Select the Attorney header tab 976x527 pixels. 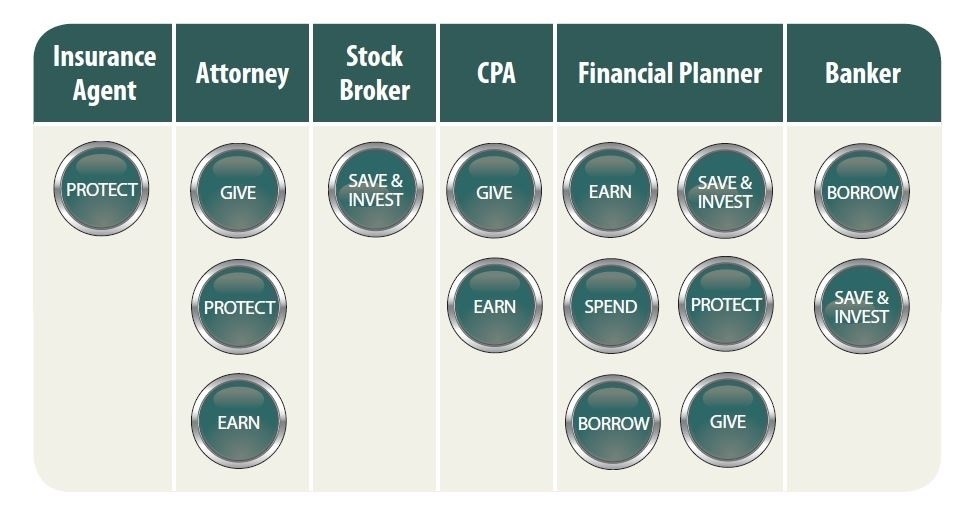(x=243, y=73)
